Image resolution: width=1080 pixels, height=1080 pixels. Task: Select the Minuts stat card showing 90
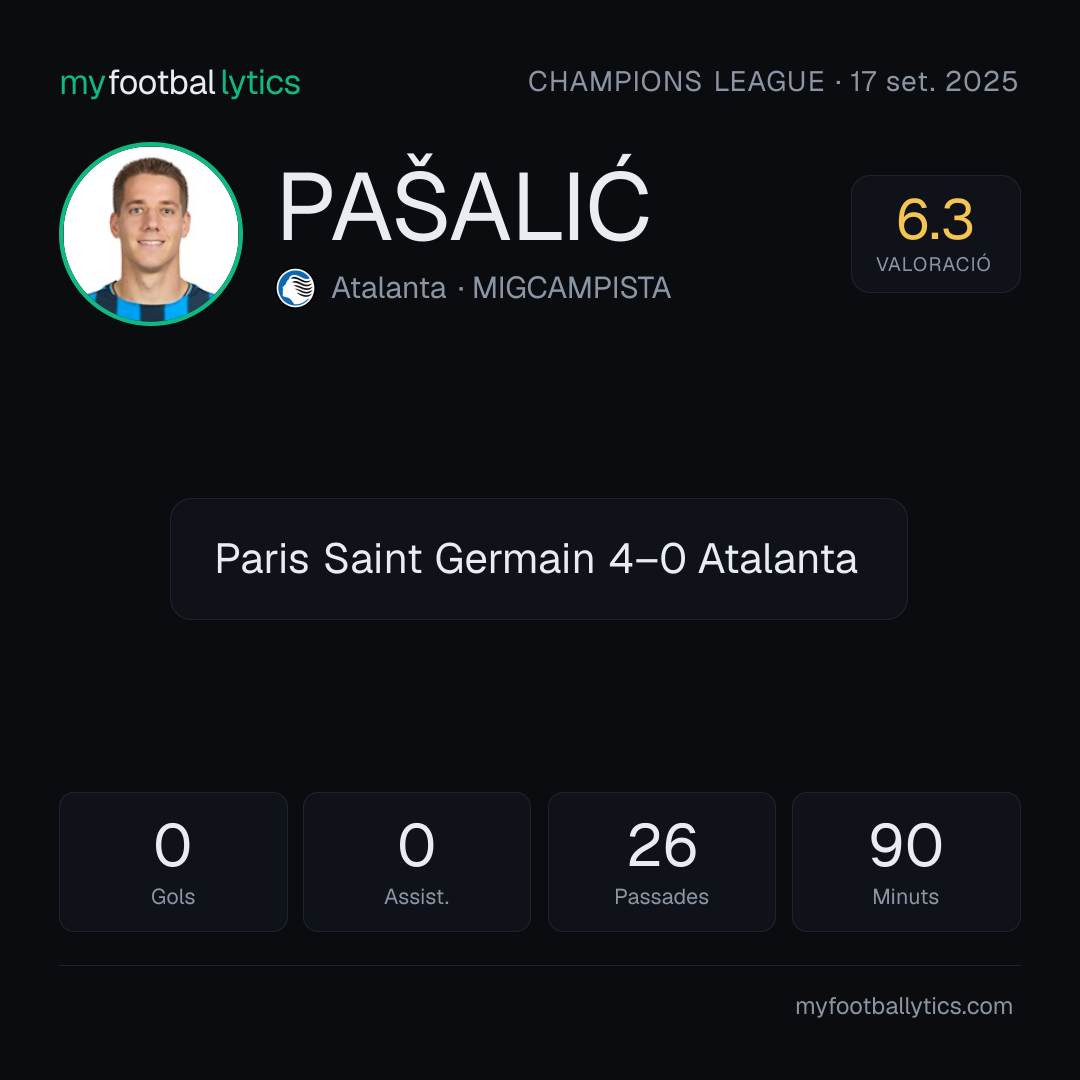coord(906,862)
